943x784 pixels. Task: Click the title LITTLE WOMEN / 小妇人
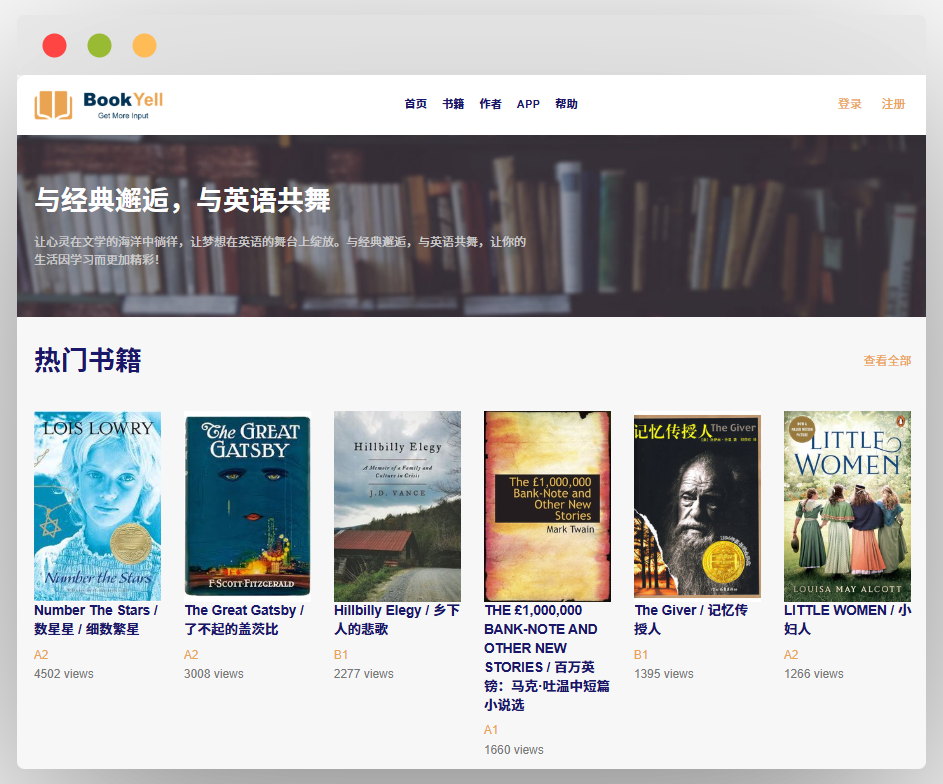point(847,620)
